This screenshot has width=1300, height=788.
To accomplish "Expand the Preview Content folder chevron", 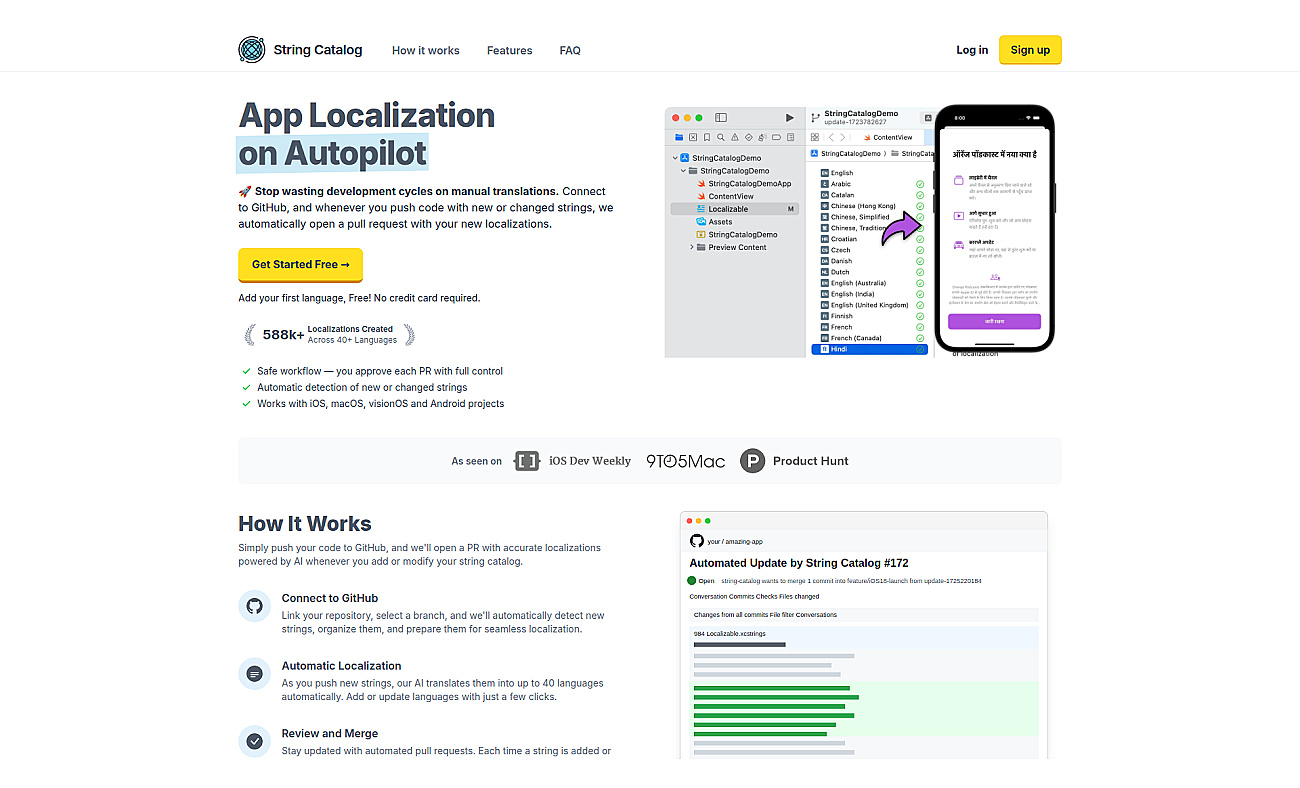I will point(692,247).
